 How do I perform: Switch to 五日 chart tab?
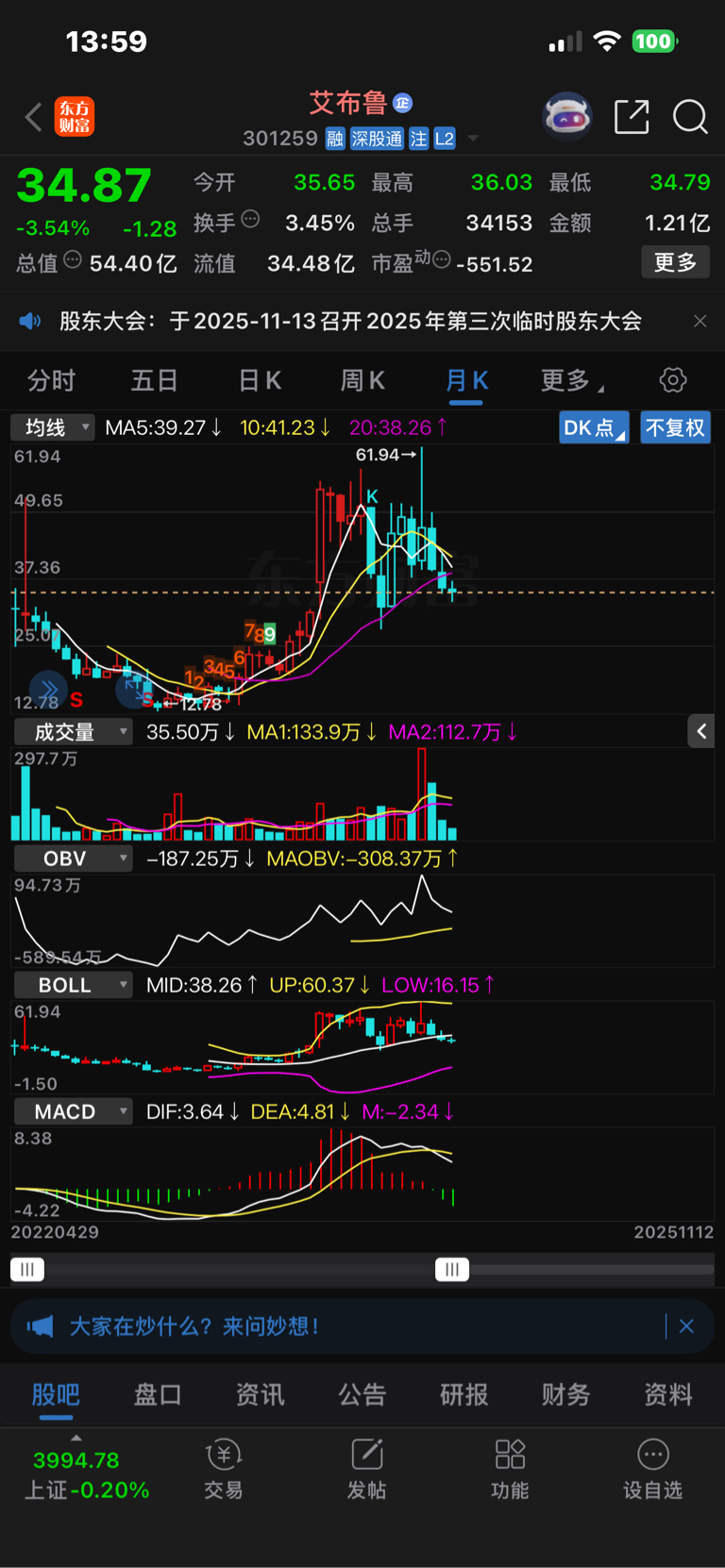tap(154, 380)
